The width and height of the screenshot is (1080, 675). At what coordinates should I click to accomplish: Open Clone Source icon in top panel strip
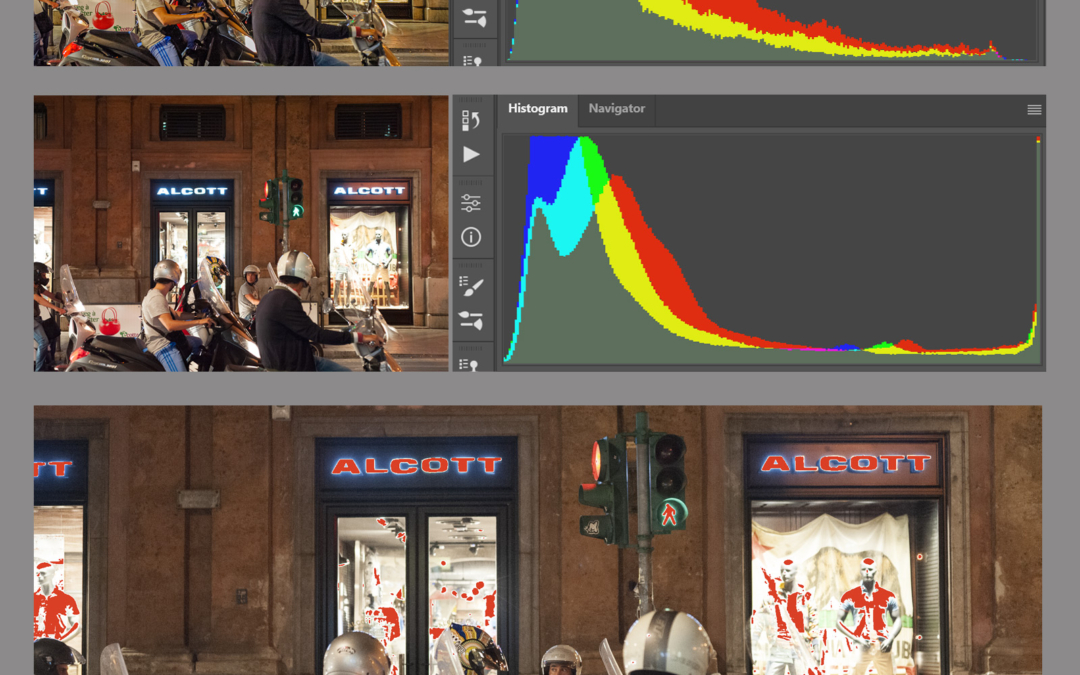(x=472, y=61)
